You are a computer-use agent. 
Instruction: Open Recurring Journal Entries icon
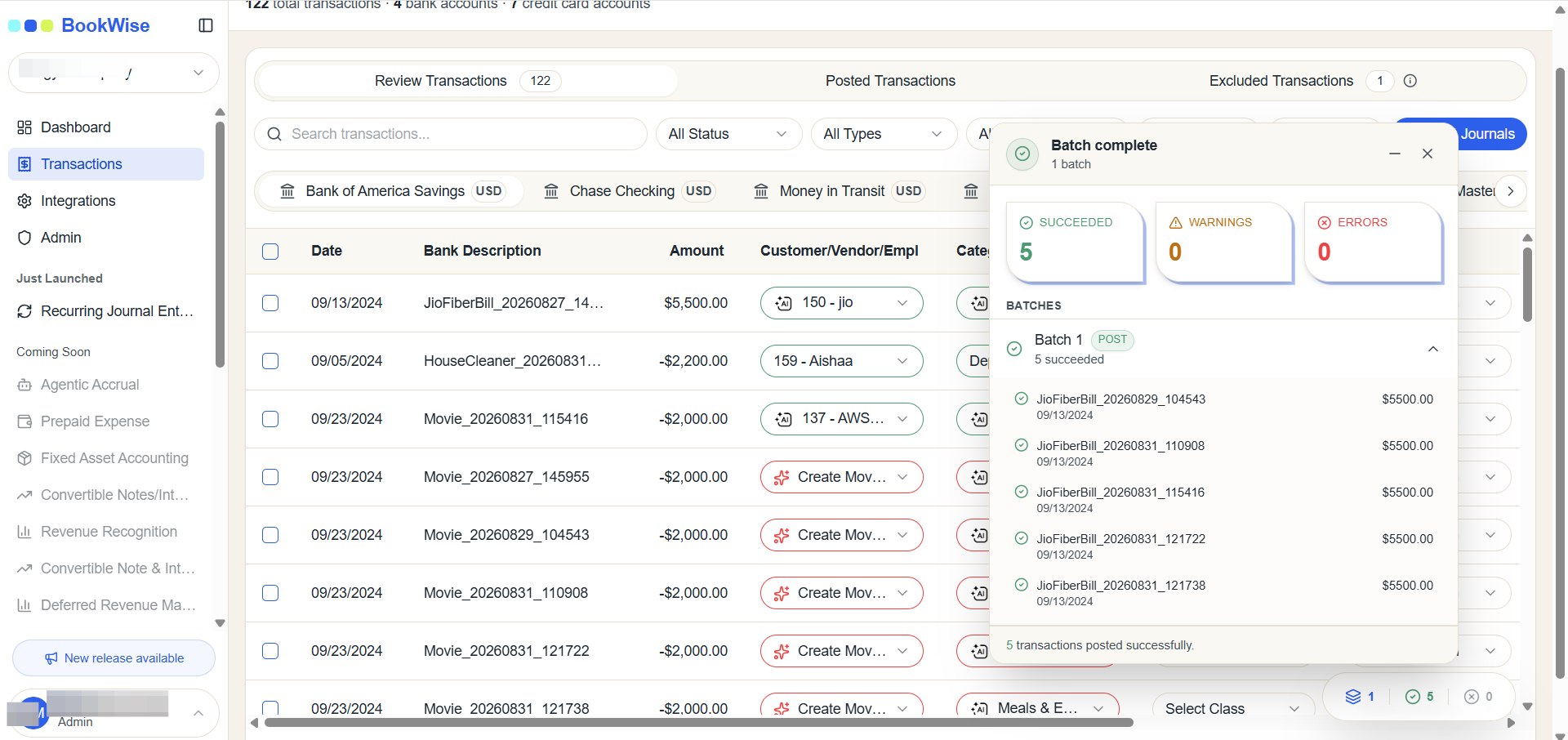[x=24, y=311]
